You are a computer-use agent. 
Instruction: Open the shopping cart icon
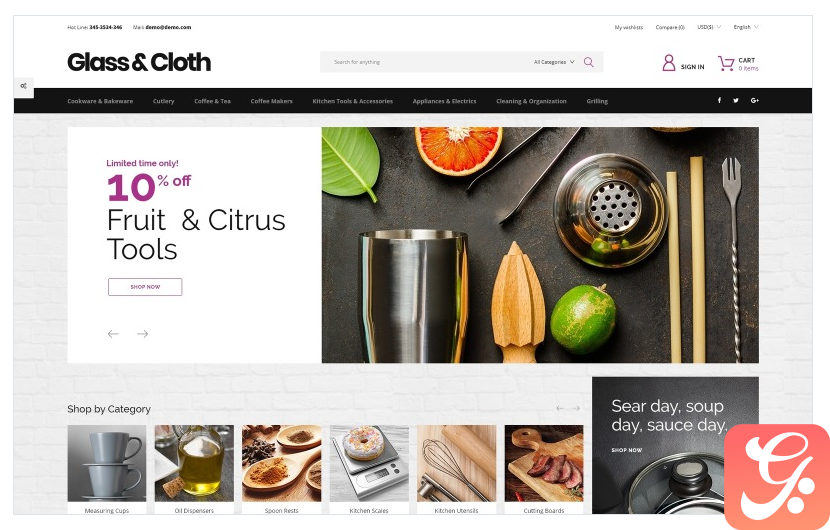[726, 64]
